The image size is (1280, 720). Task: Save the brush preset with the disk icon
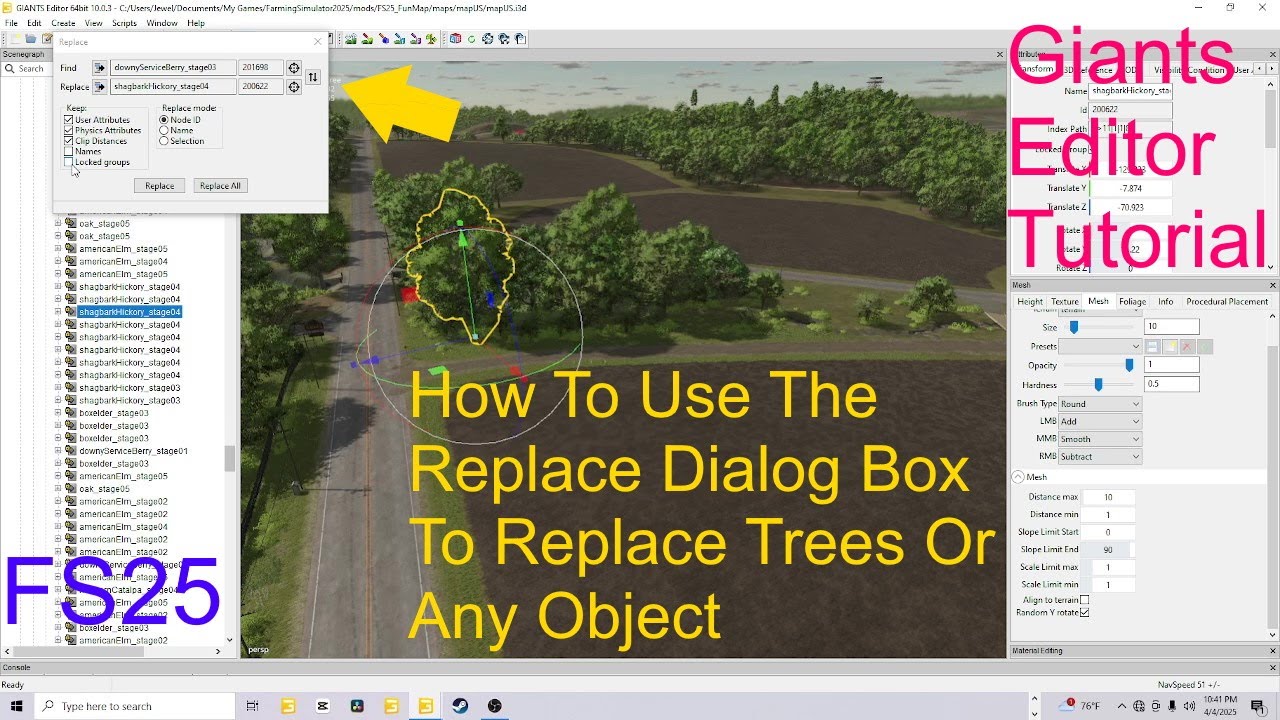(1152, 346)
